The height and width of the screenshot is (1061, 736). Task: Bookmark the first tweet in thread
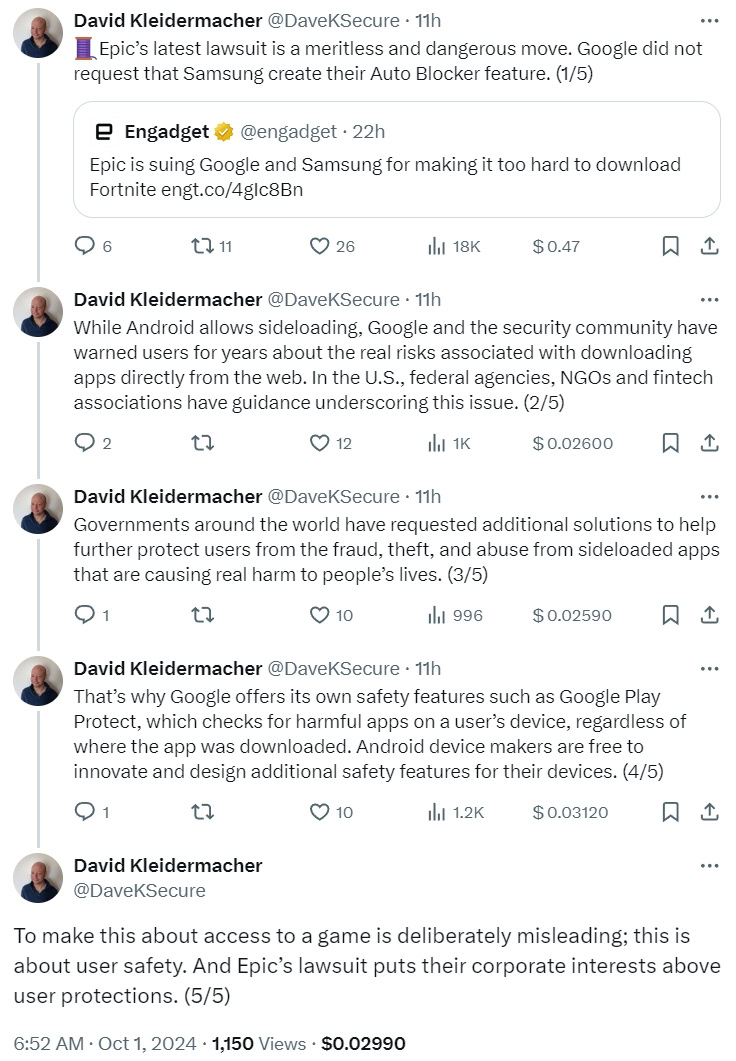[671, 246]
